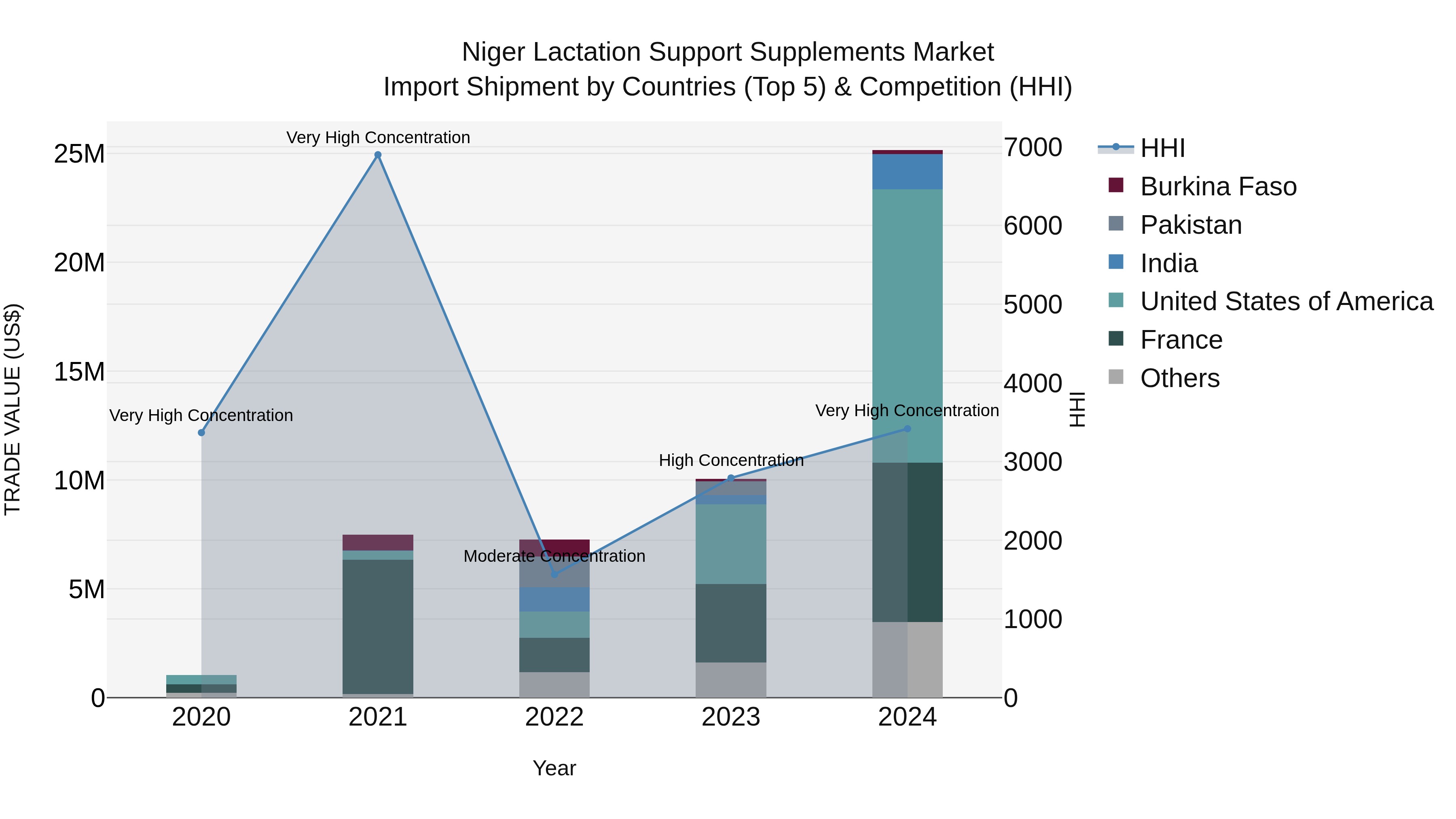Toggle Pakistan legend item
The image size is (1456, 819).
coord(1175,225)
